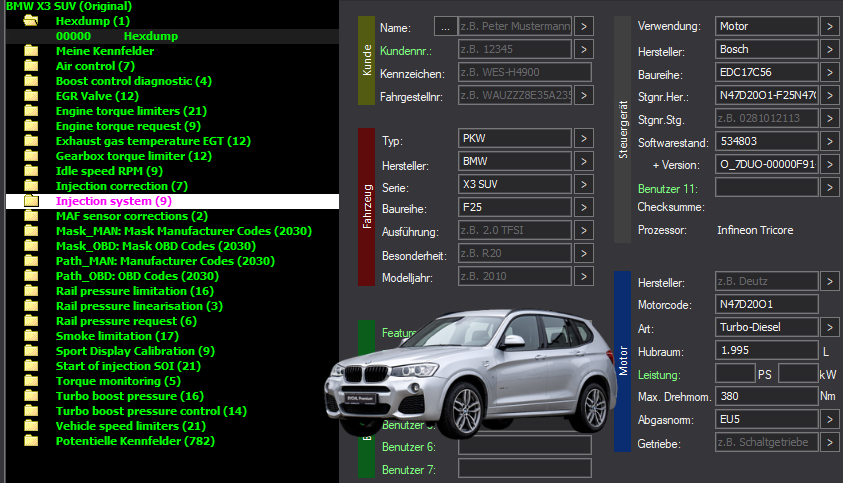Open the Typ PKW dropdown arrow
This screenshot has height=483, width=843.
pos(583,139)
